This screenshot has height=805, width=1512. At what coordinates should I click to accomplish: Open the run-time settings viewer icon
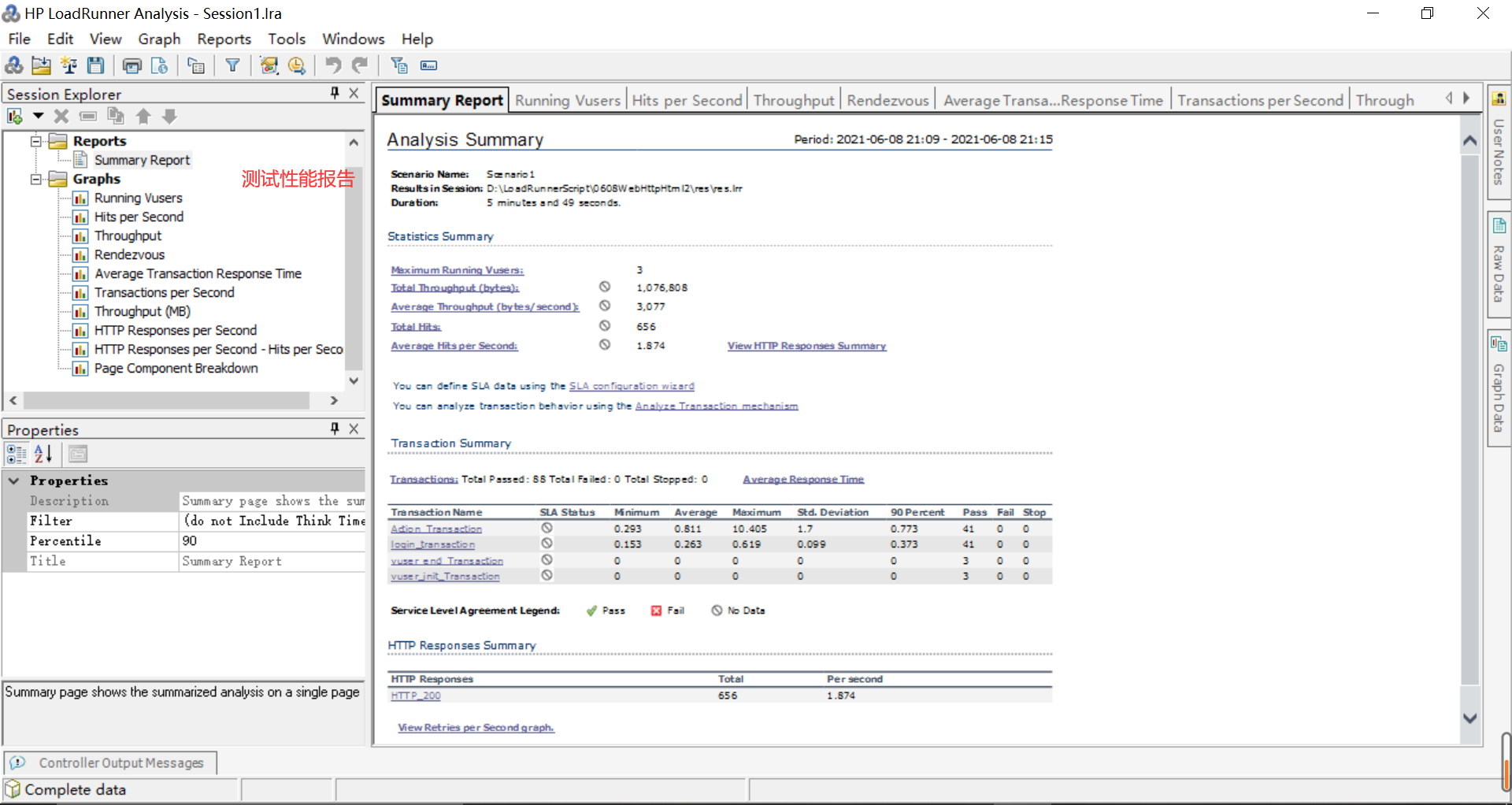pos(196,65)
